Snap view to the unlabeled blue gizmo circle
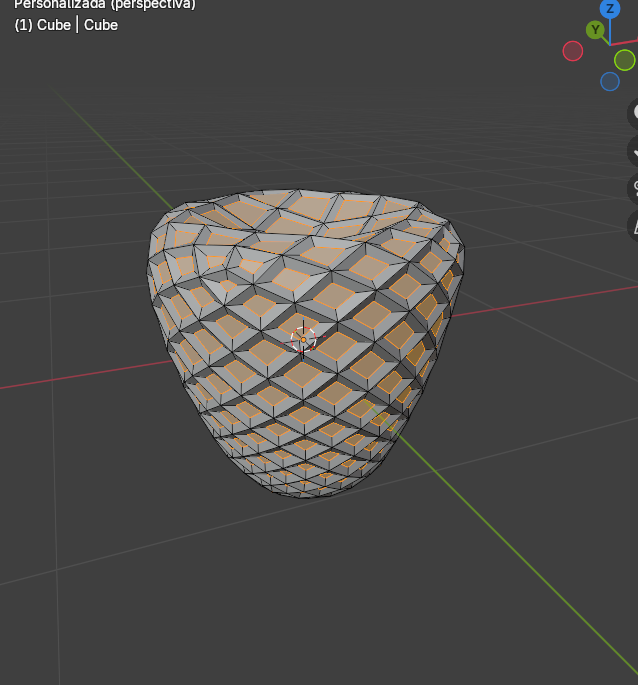 pyautogui.click(x=610, y=82)
